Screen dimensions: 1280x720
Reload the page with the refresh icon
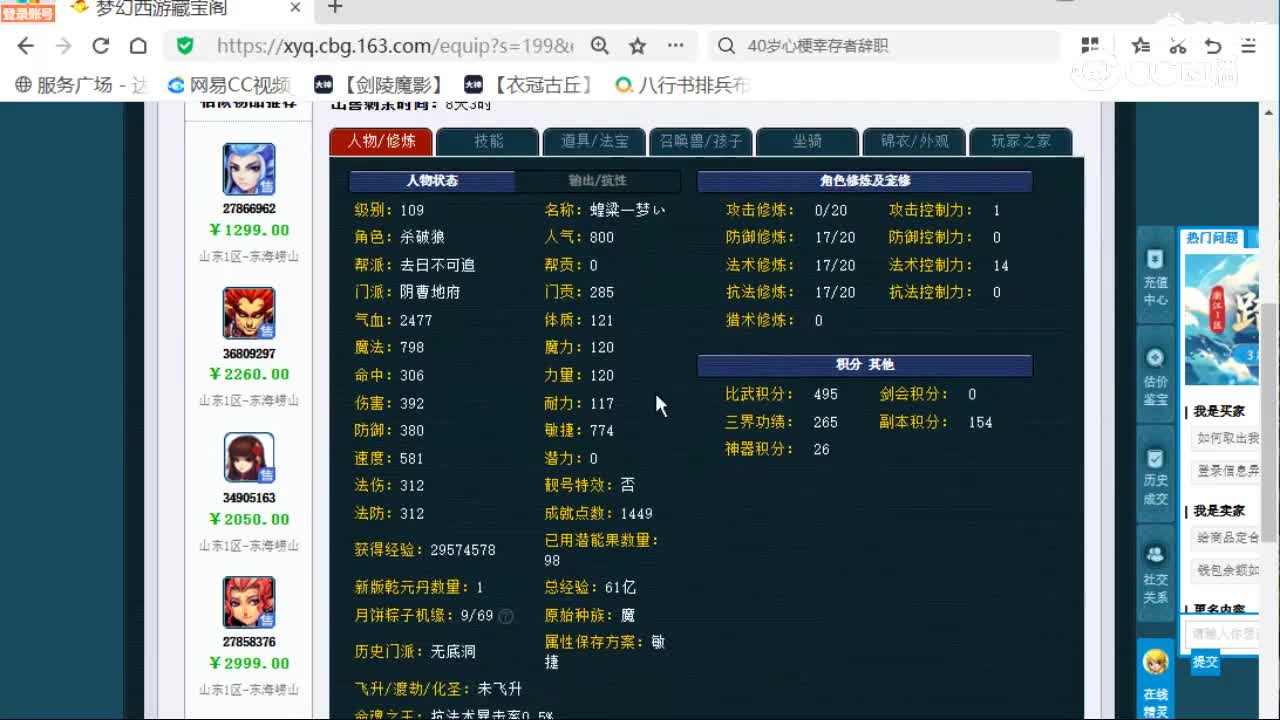[100, 46]
